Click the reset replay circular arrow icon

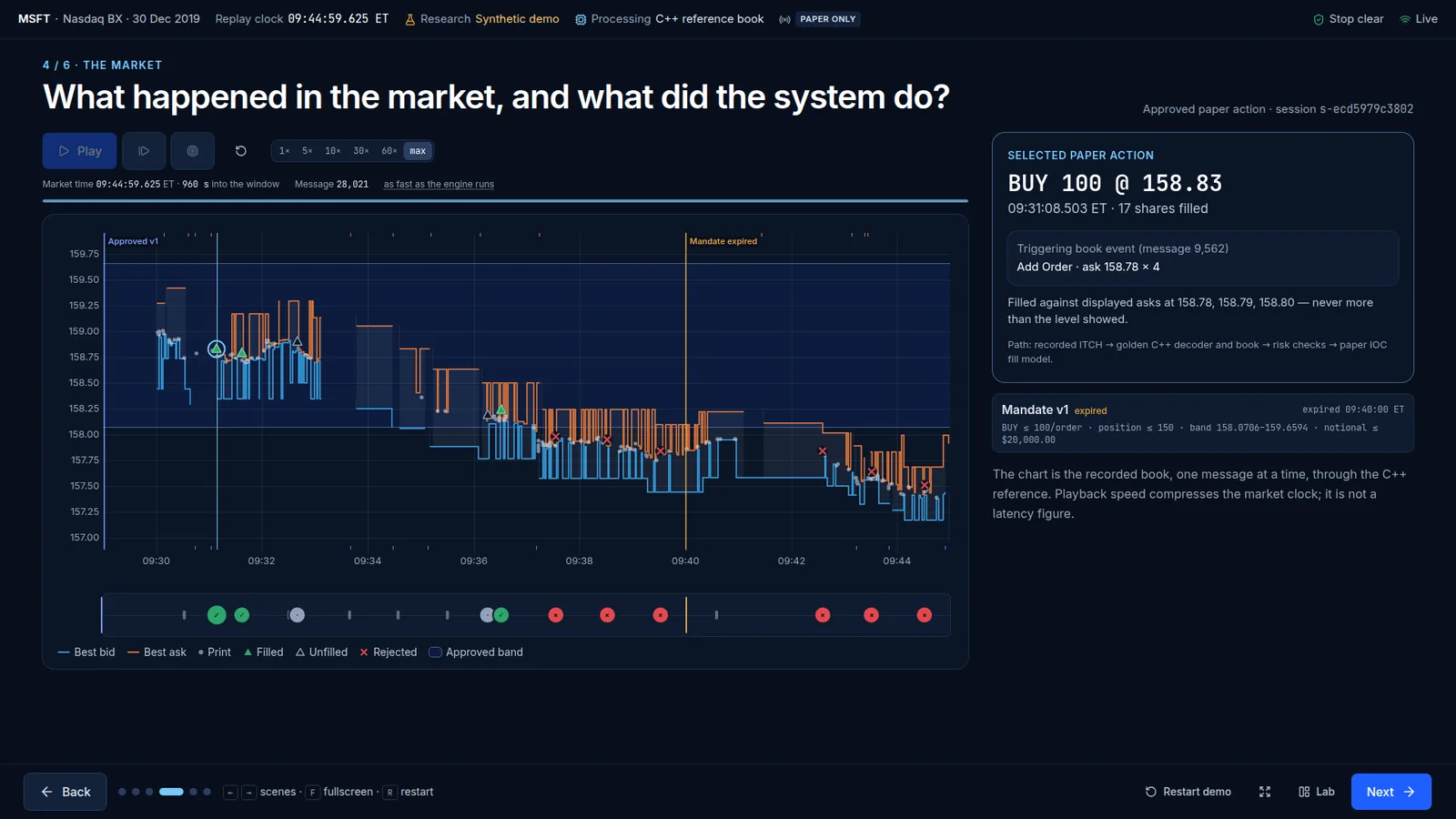[x=241, y=151]
